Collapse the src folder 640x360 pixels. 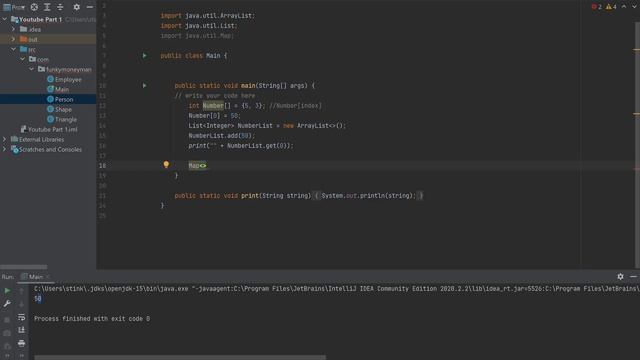click(13, 49)
